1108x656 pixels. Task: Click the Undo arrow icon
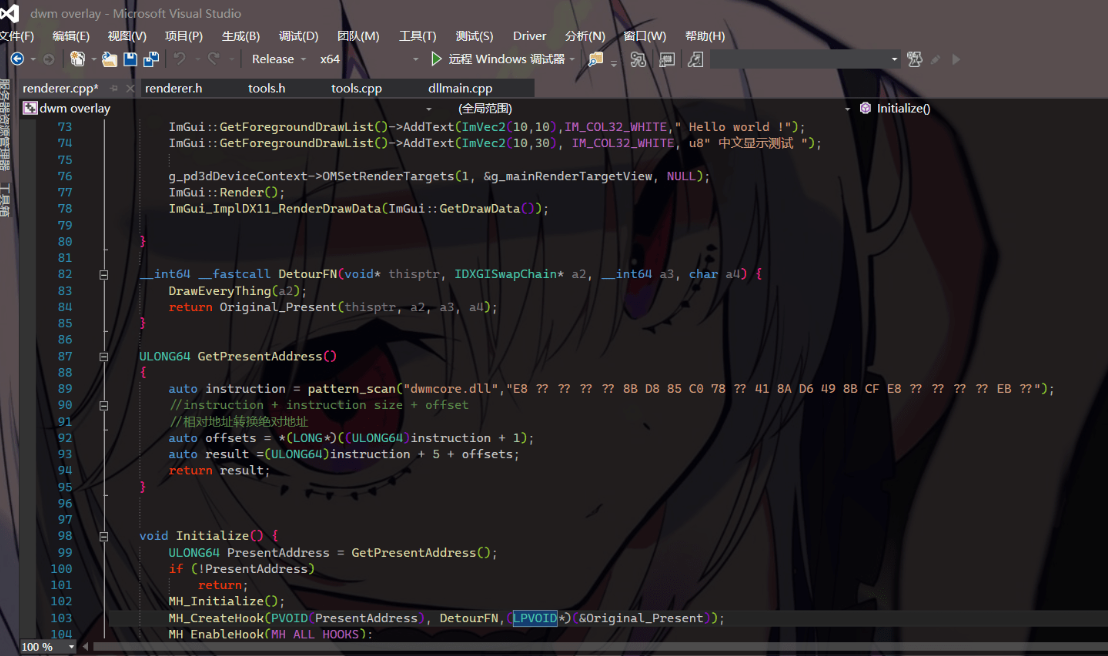[x=179, y=59]
